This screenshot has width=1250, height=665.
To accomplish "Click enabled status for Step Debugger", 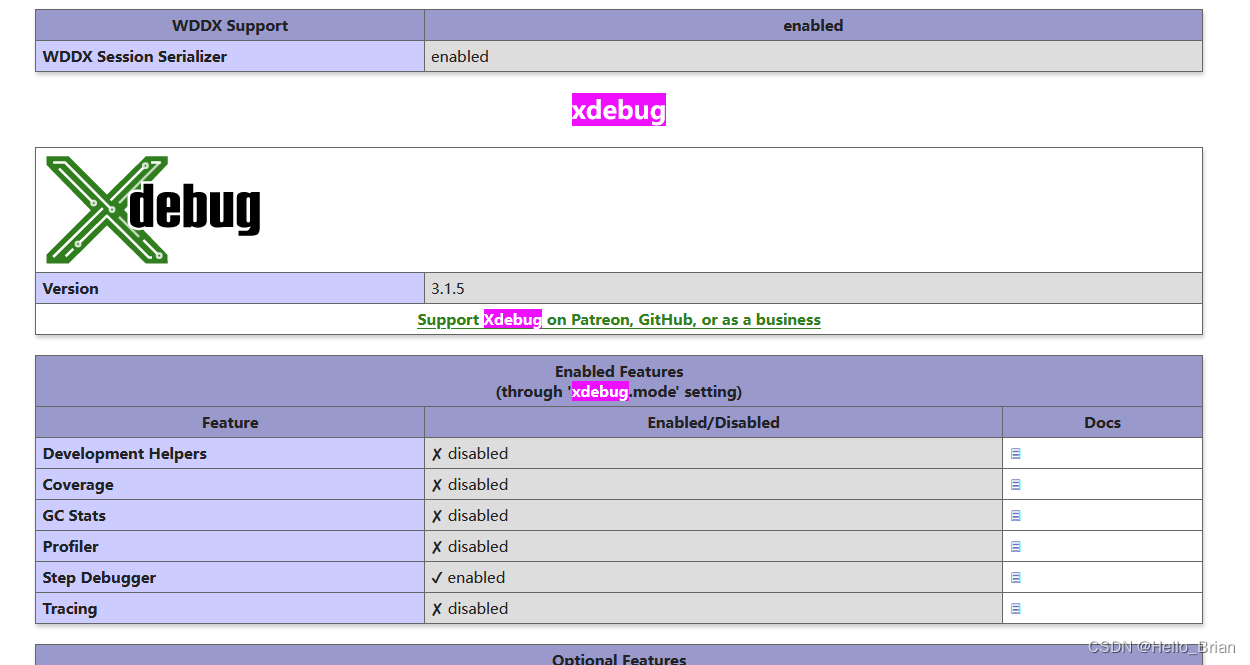I will 468,578.
